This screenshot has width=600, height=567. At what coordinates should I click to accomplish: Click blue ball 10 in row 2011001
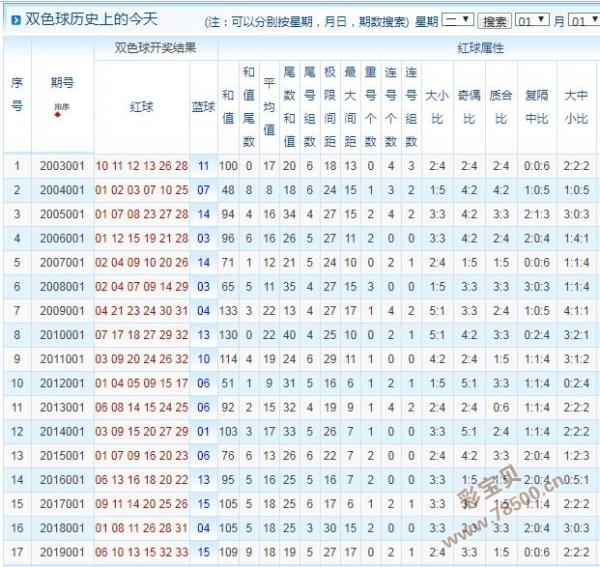click(203, 359)
